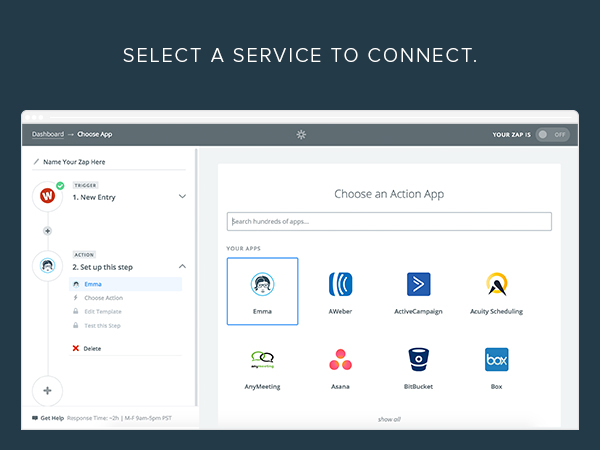Click the TRIGGER label badge
This screenshot has height=450, width=600.
[85, 185]
